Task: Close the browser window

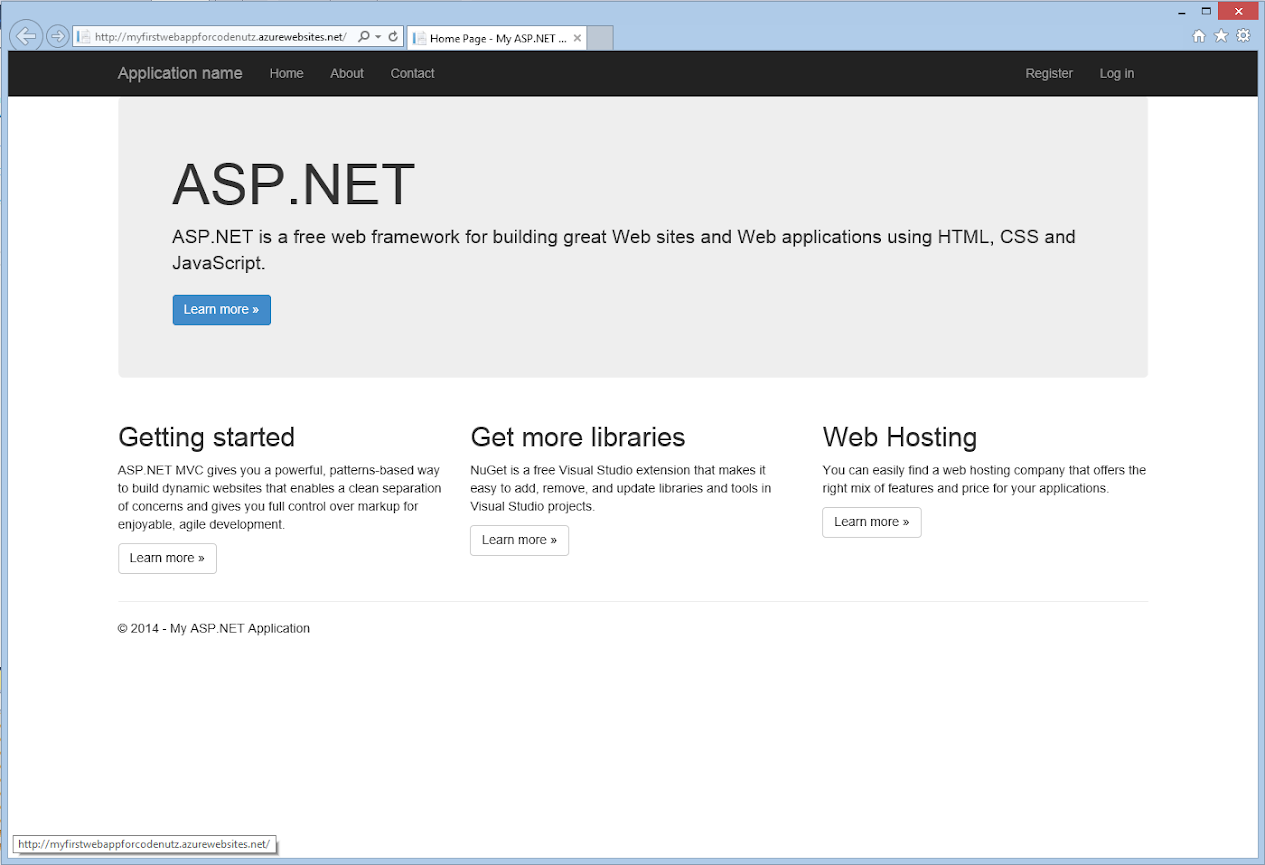Action: (1238, 11)
